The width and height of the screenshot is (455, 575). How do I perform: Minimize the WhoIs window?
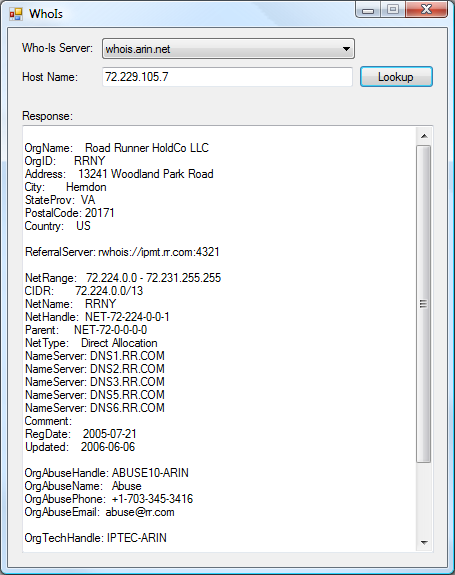tap(368, 10)
